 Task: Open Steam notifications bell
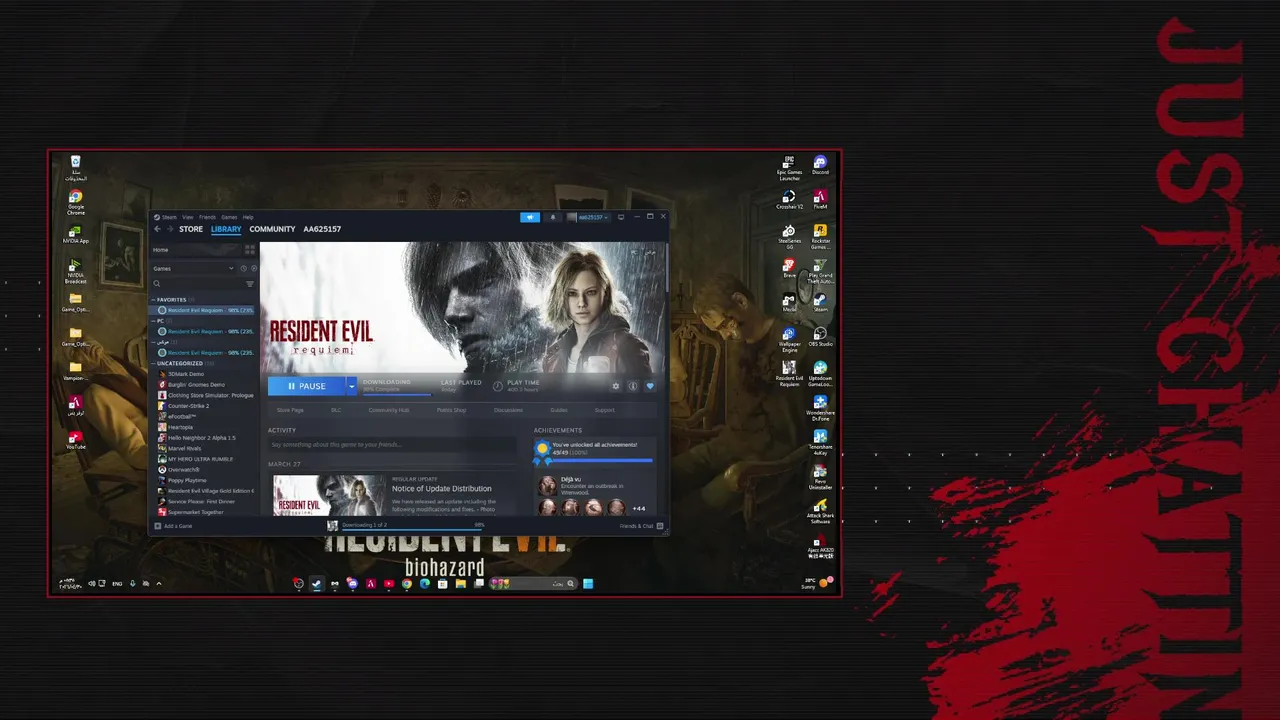point(552,217)
